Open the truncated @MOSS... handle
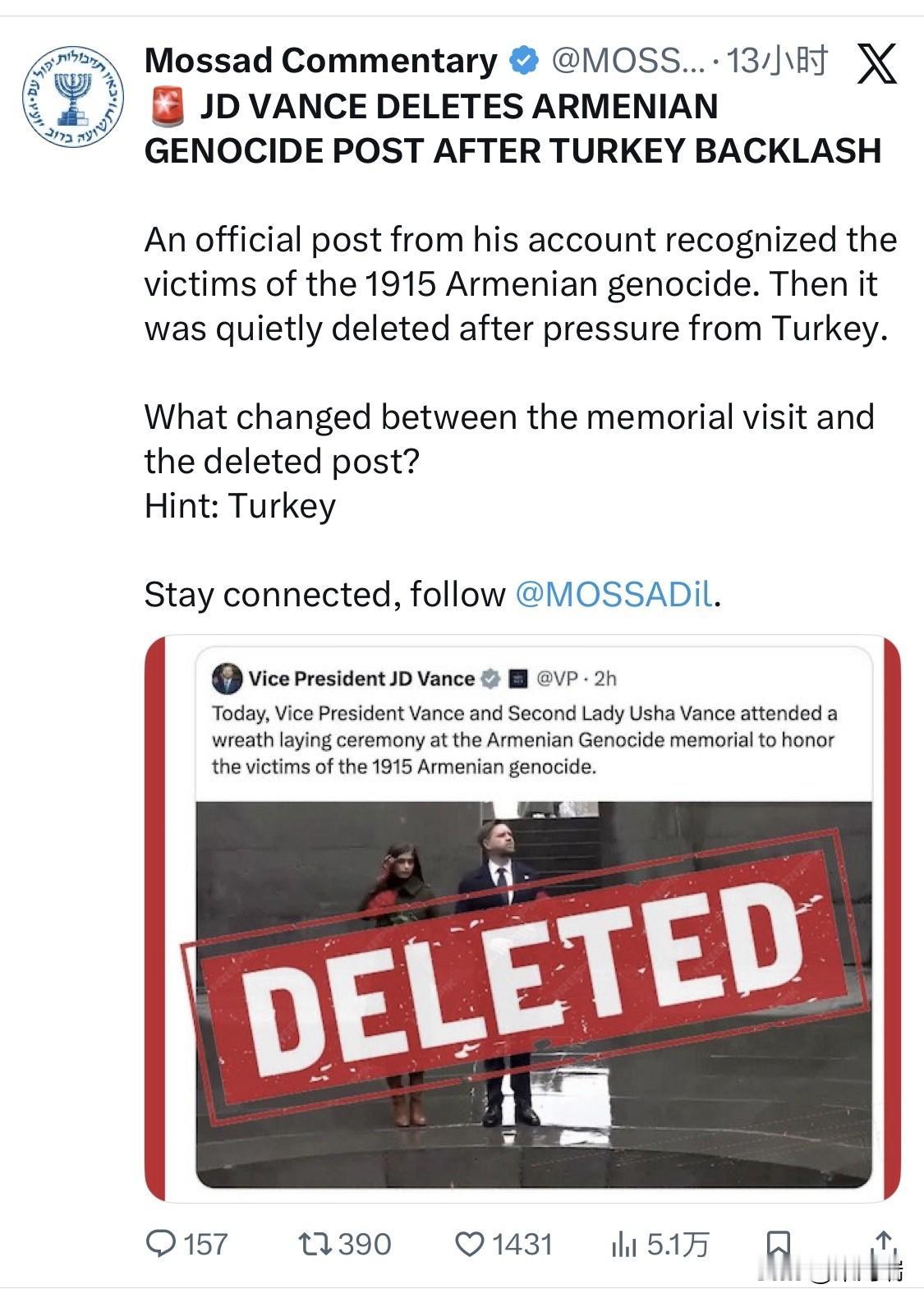924x1303 pixels. [x=627, y=61]
